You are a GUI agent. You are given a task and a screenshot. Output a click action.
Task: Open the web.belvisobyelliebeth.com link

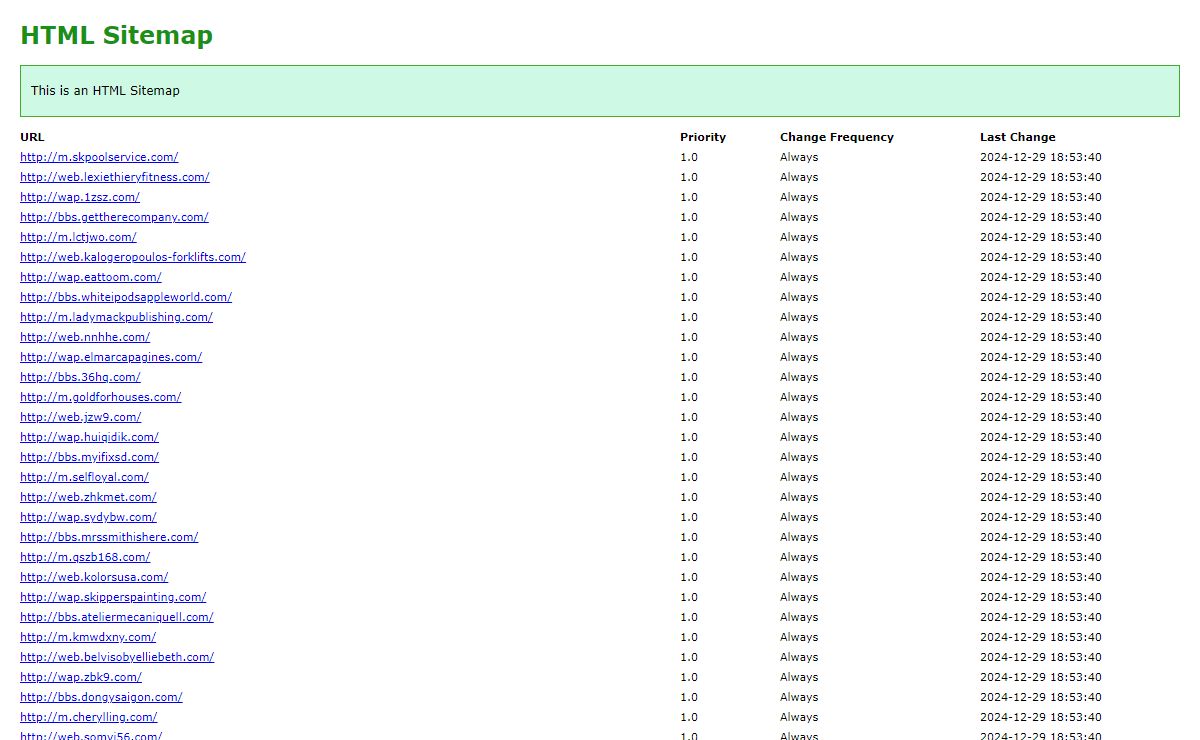click(117, 657)
